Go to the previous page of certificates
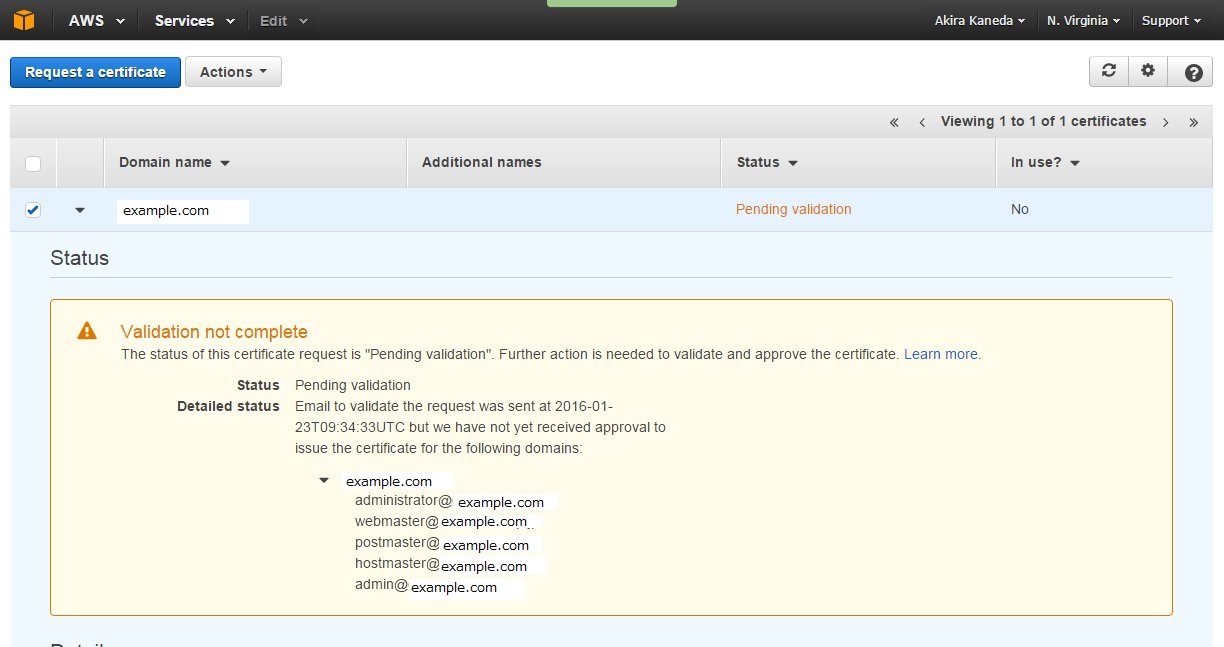This screenshot has width=1224, height=647. point(921,122)
